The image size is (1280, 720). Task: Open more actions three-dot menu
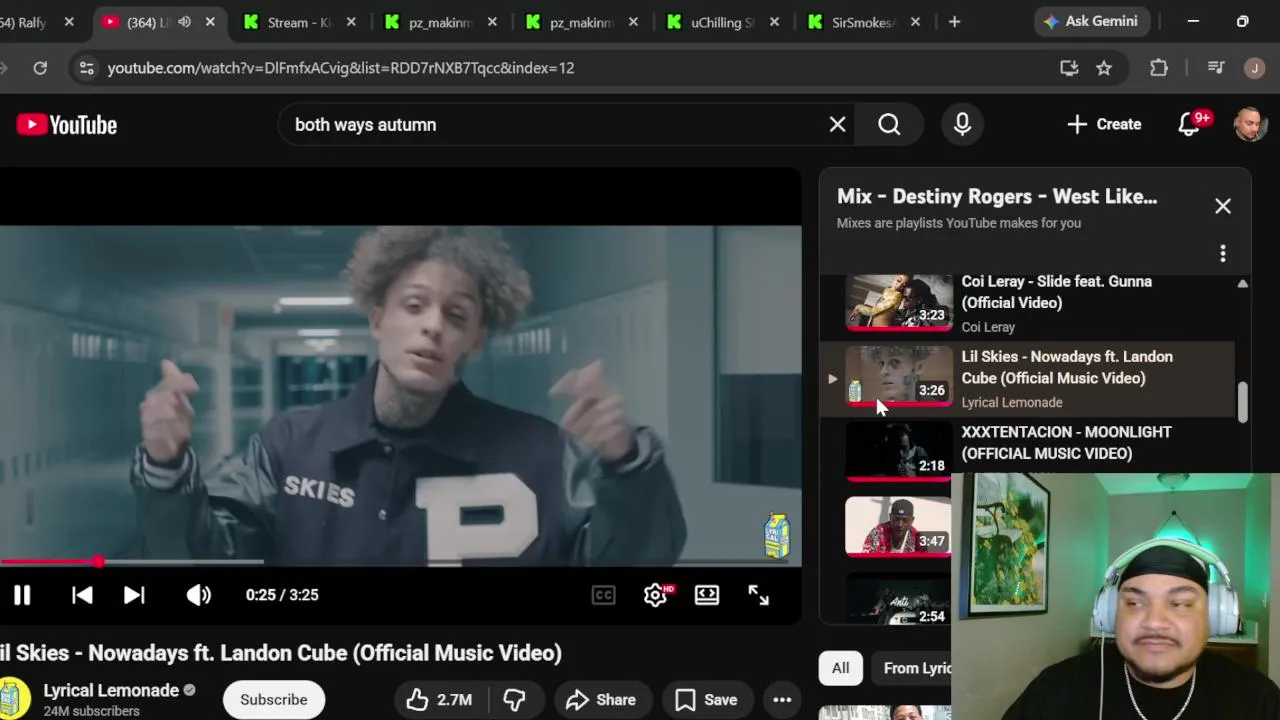coord(782,700)
